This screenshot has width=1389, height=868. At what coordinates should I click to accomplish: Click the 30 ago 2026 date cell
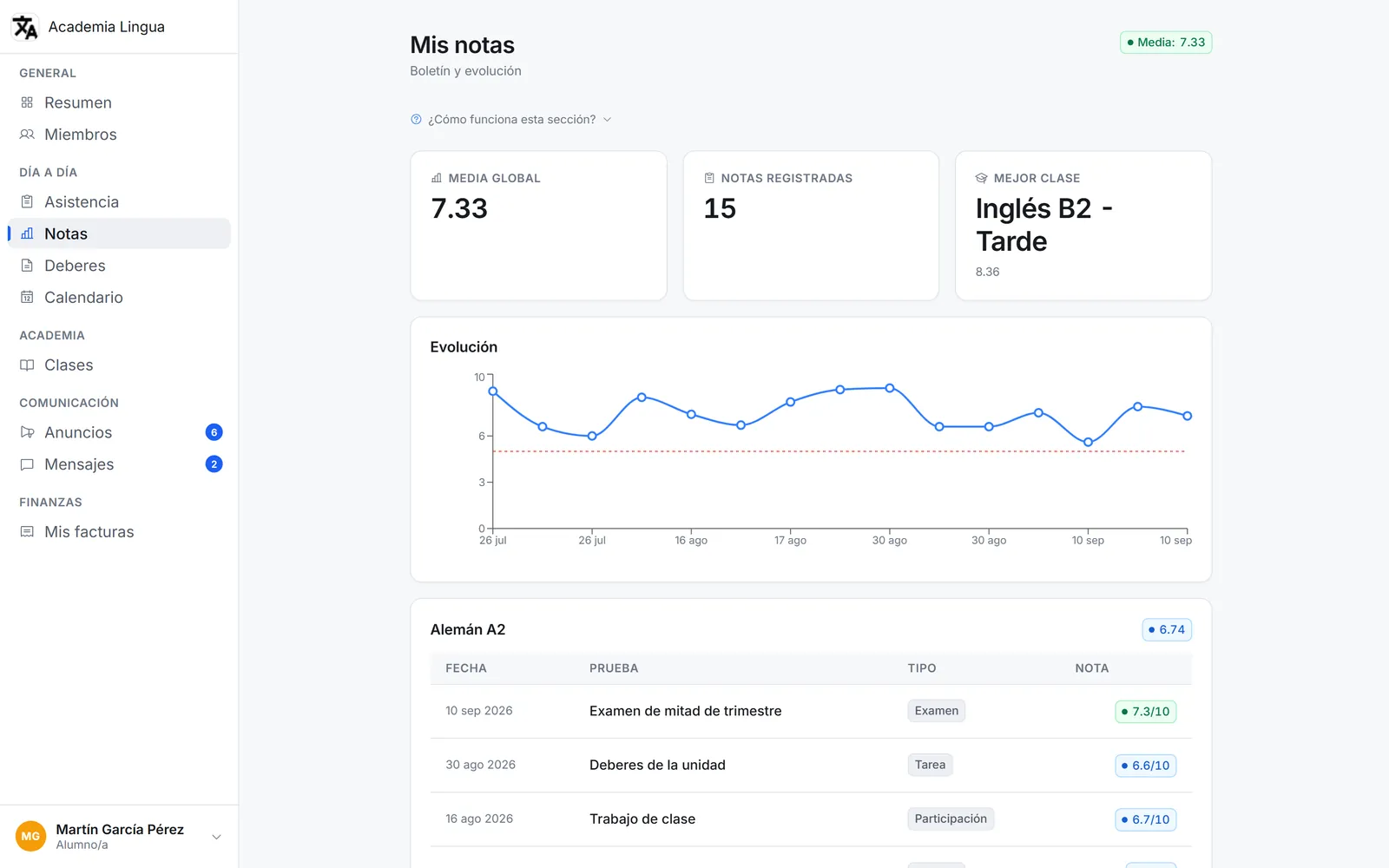(480, 765)
